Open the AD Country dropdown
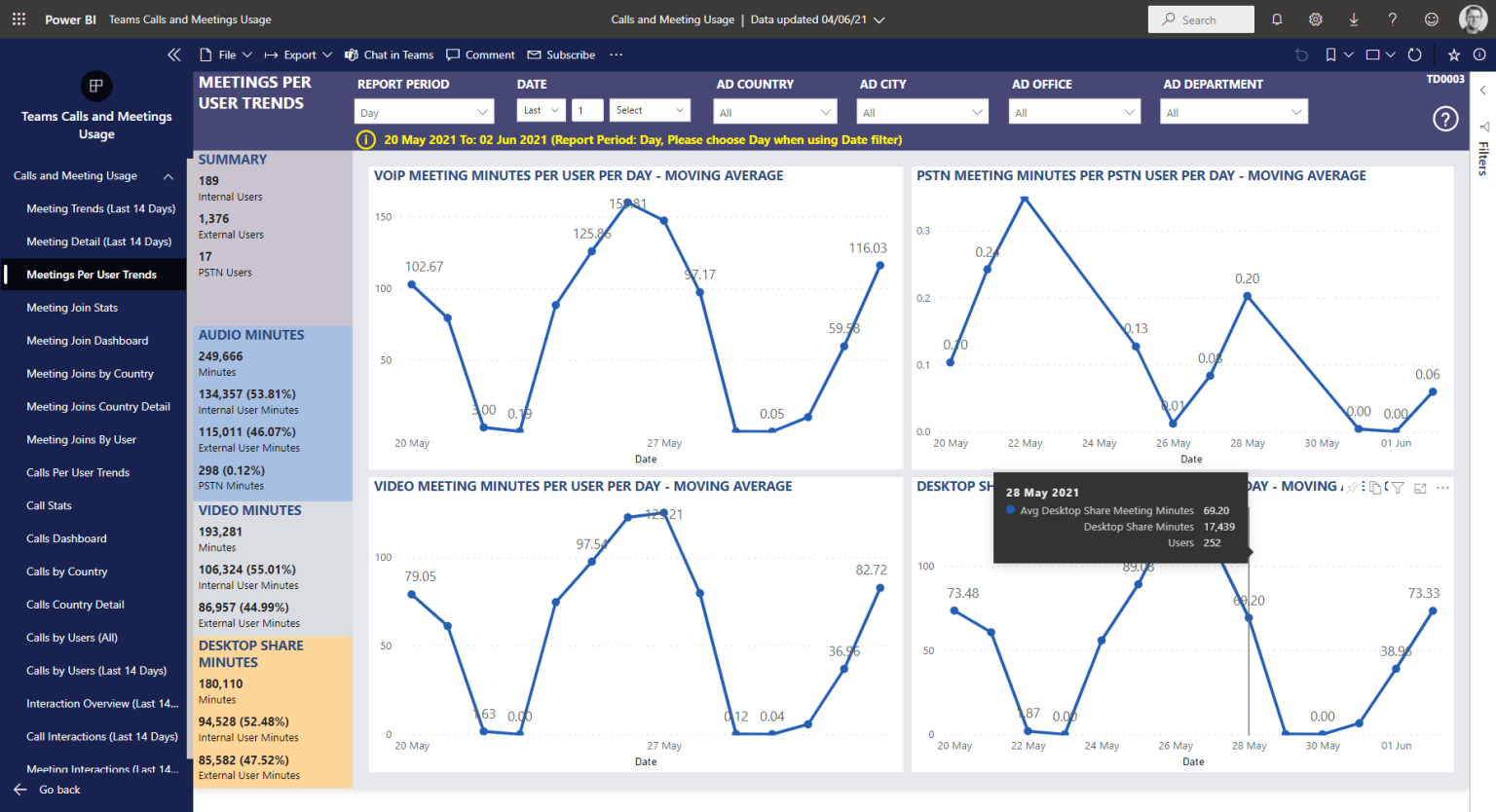Viewport: 1496px width, 812px height. pyautogui.click(x=775, y=112)
